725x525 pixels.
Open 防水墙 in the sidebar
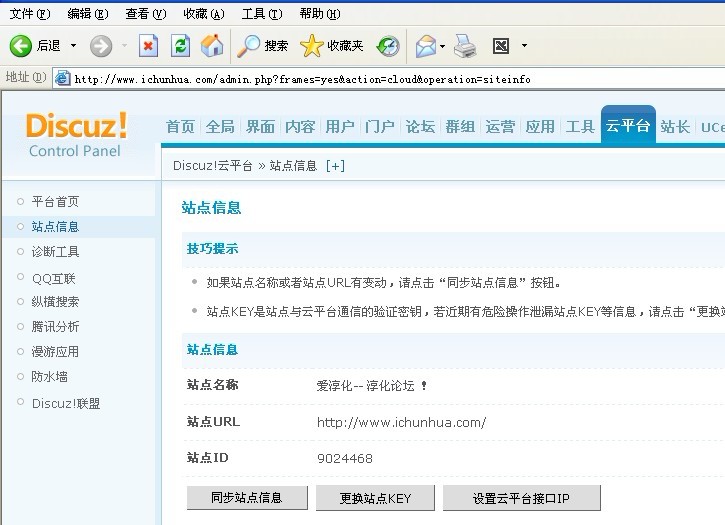coord(49,376)
